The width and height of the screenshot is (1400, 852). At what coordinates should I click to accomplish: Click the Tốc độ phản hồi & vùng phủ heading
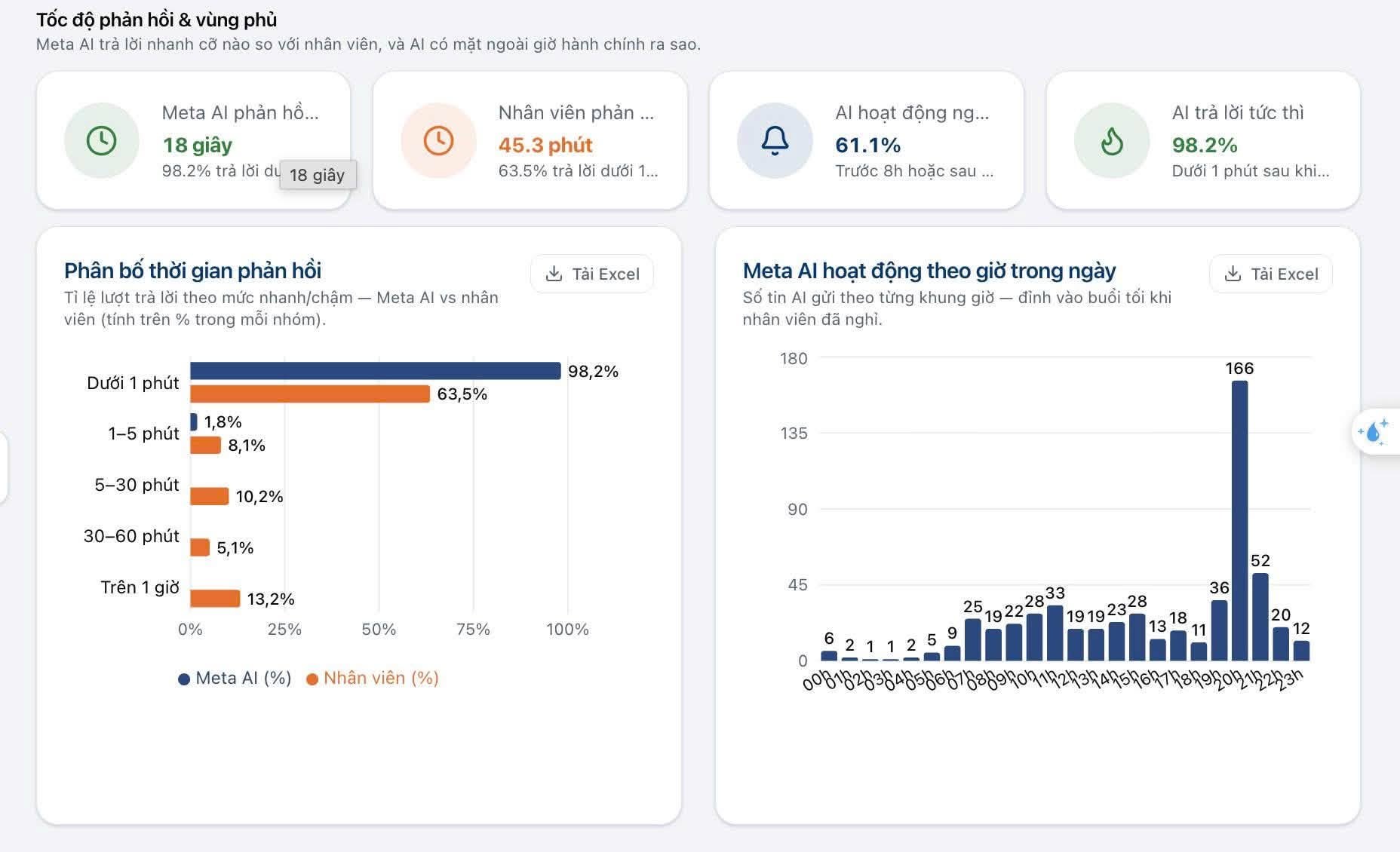[157, 20]
